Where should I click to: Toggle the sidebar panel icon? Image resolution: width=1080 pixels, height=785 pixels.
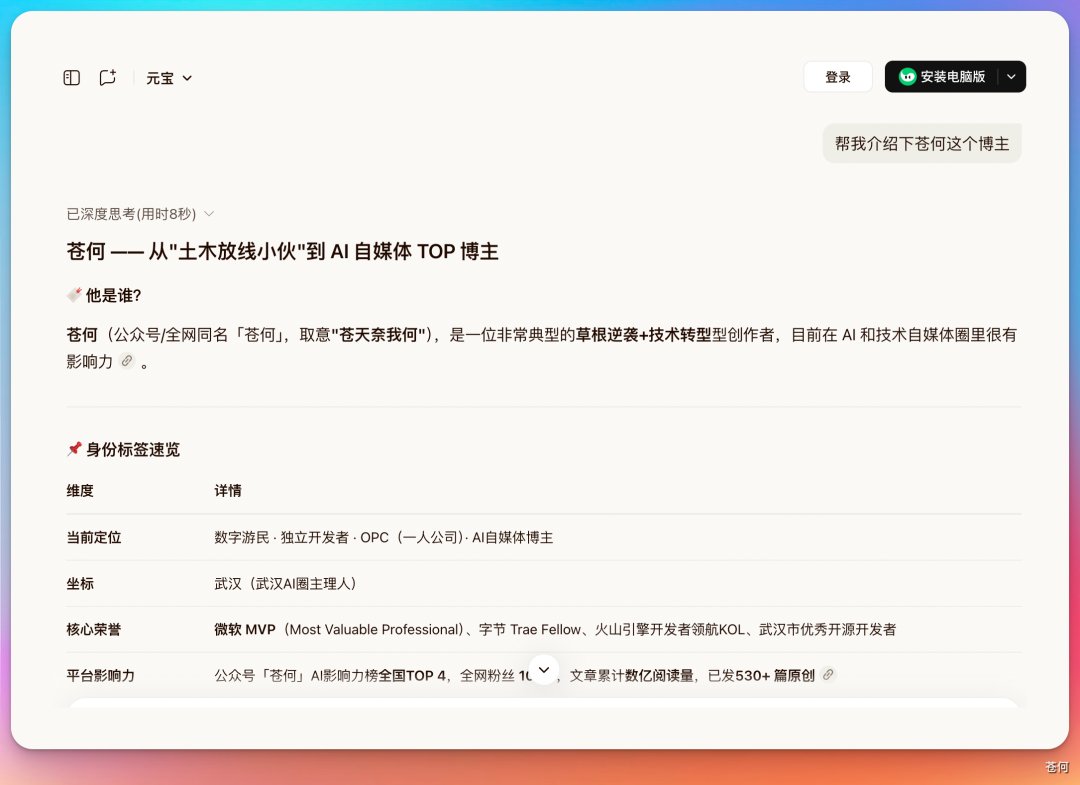72,78
